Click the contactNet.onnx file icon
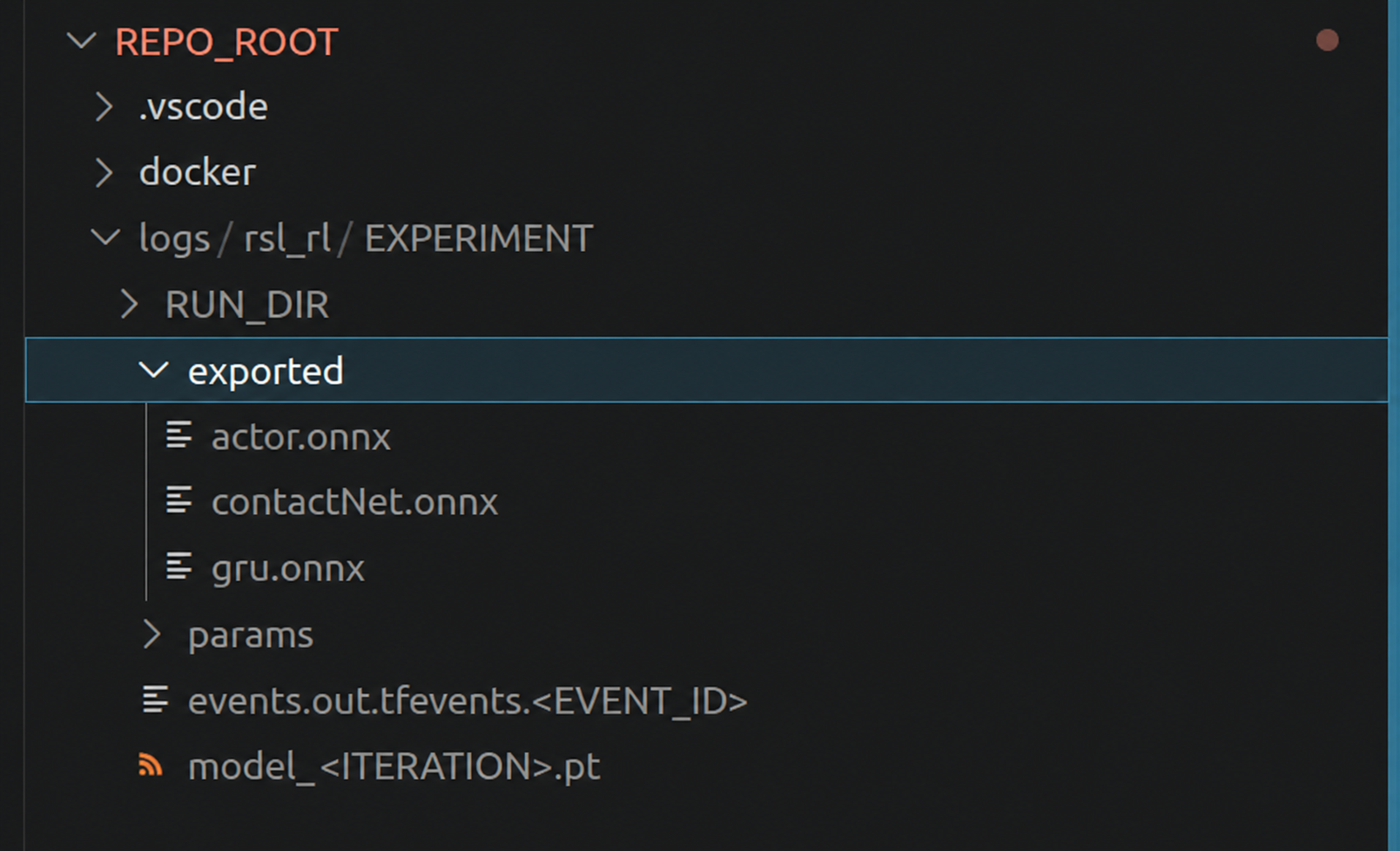 179,500
